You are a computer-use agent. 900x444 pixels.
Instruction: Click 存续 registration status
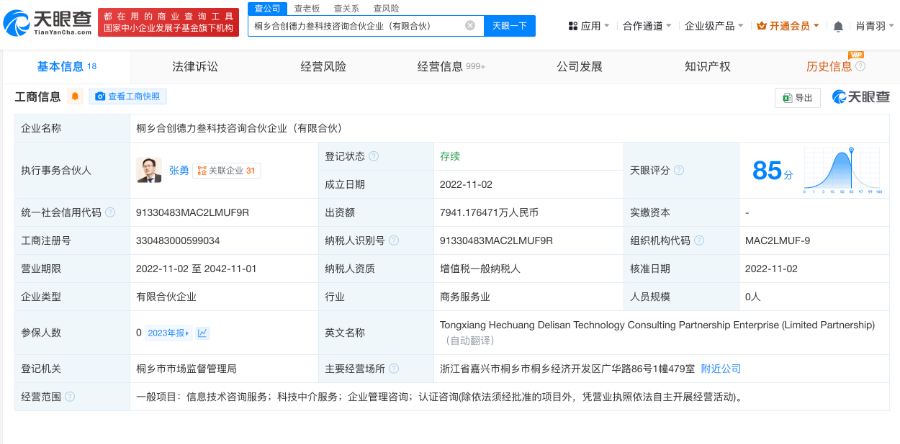[x=450, y=156]
